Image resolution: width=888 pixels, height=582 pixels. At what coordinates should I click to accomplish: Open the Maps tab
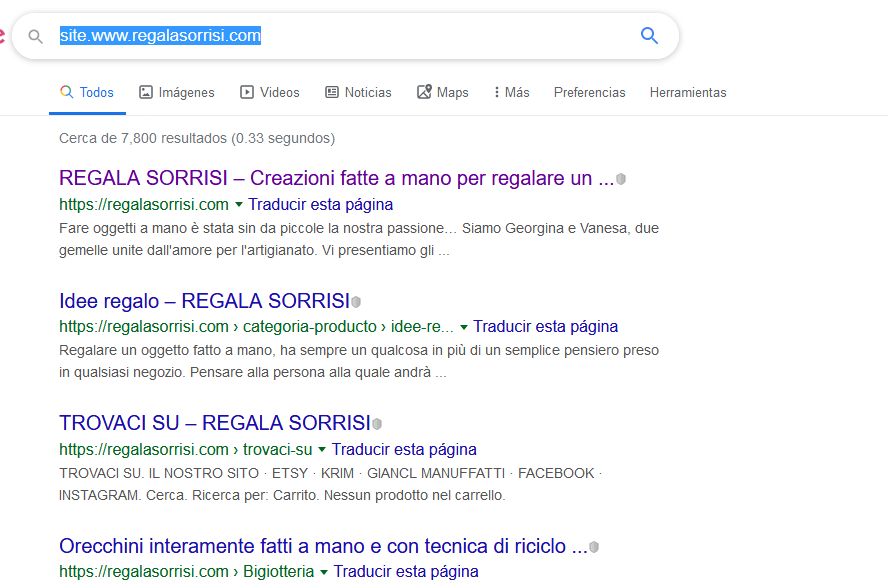click(x=442, y=92)
